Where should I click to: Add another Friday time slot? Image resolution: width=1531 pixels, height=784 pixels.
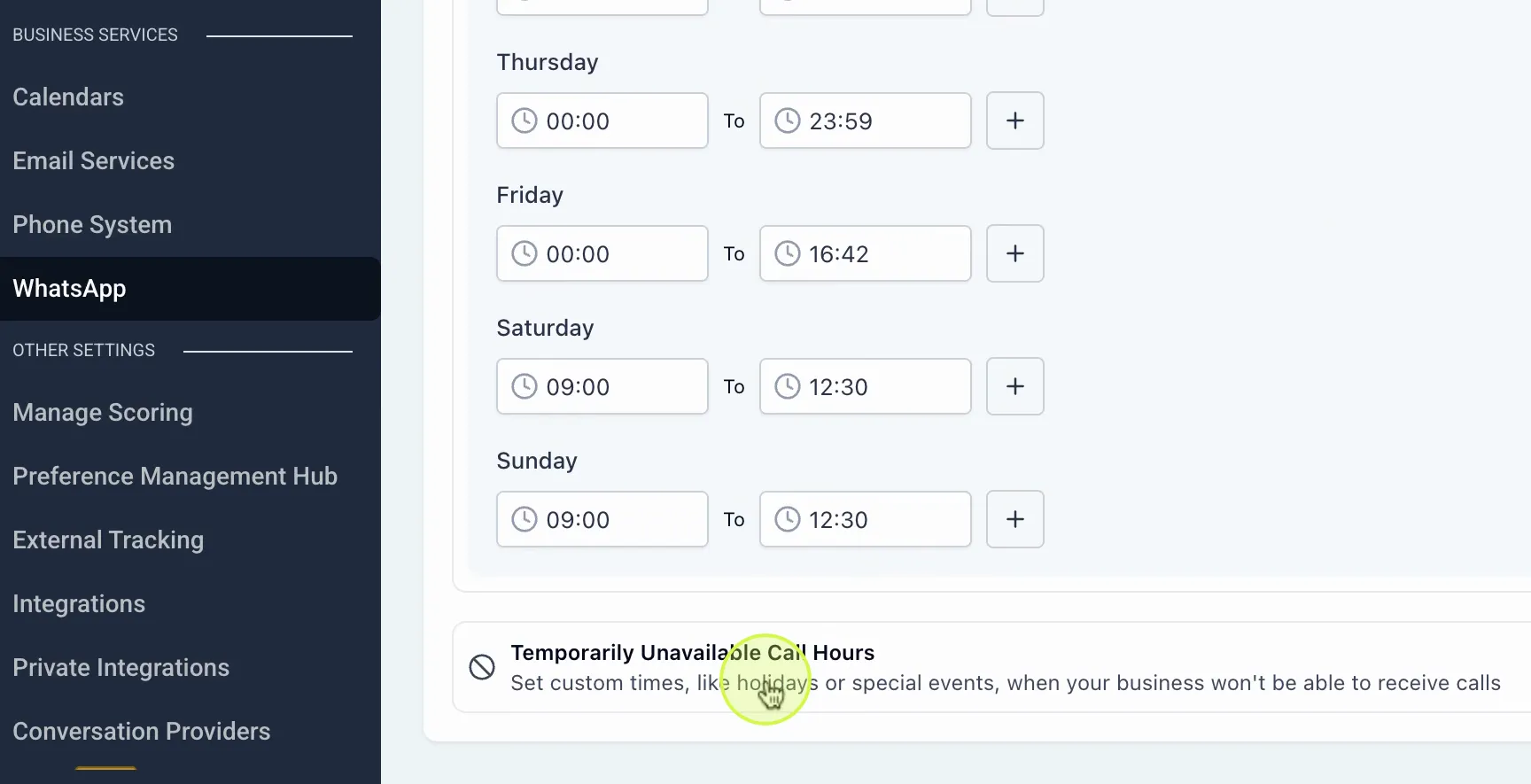point(1015,253)
